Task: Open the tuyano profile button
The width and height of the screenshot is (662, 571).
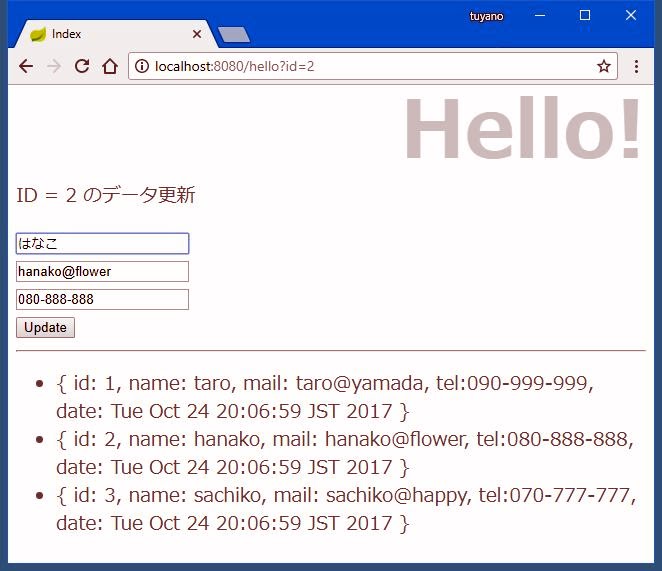Action: (x=487, y=16)
